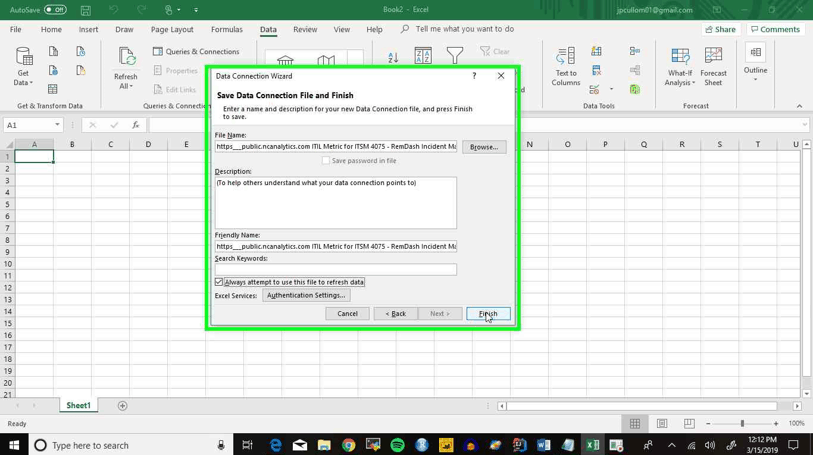Viewport: 815px width, 455px height.
Task: Open Queries & Connections pane
Action: click(x=196, y=51)
